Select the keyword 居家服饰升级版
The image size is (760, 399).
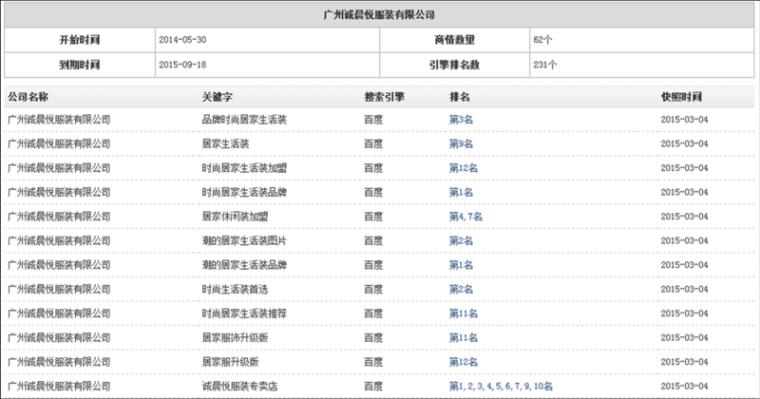(235, 337)
